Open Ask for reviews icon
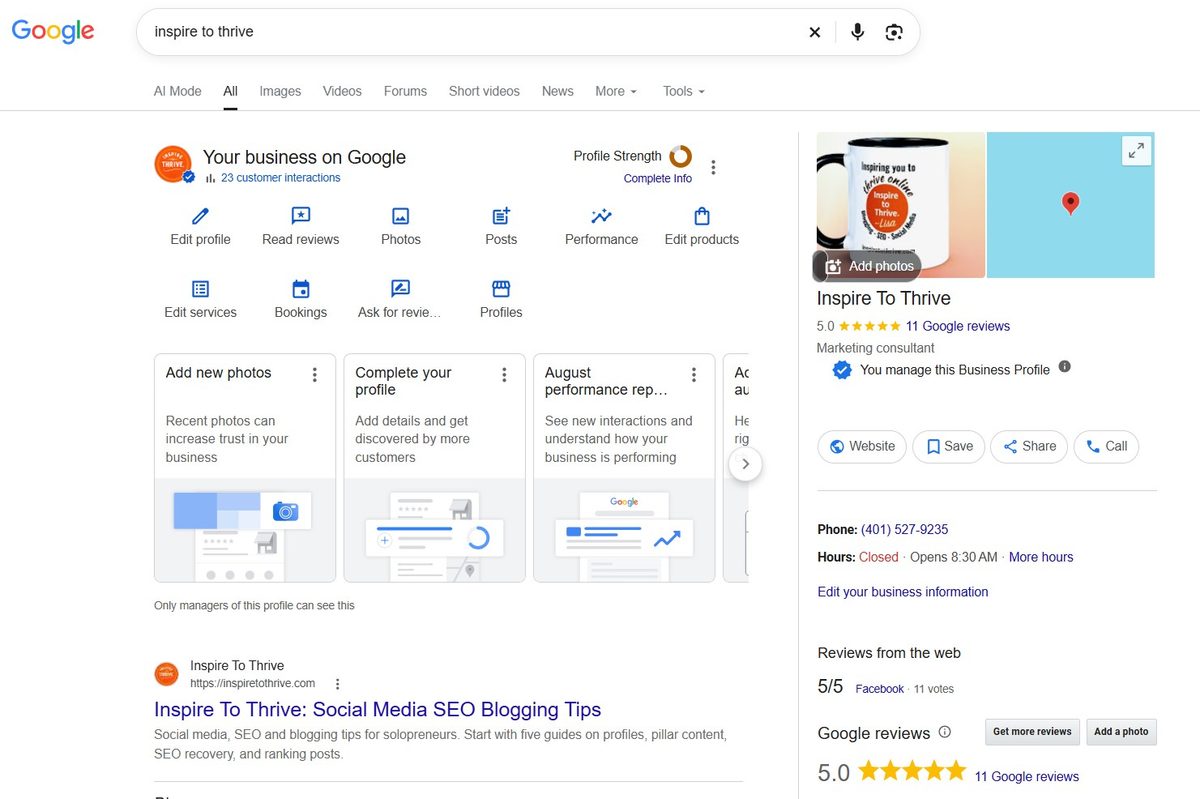 click(401, 289)
